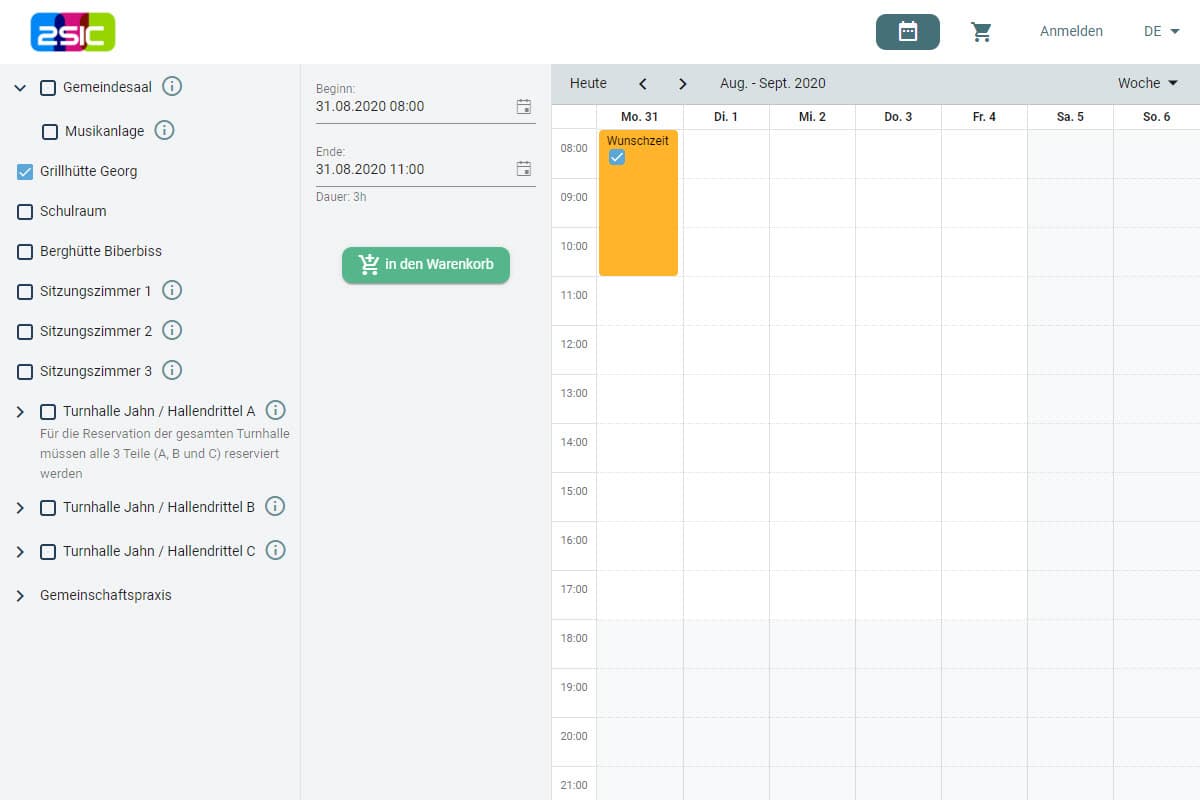The width and height of the screenshot is (1200, 800).
Task: Open the Woche view dropdown
Action: 1147,84
